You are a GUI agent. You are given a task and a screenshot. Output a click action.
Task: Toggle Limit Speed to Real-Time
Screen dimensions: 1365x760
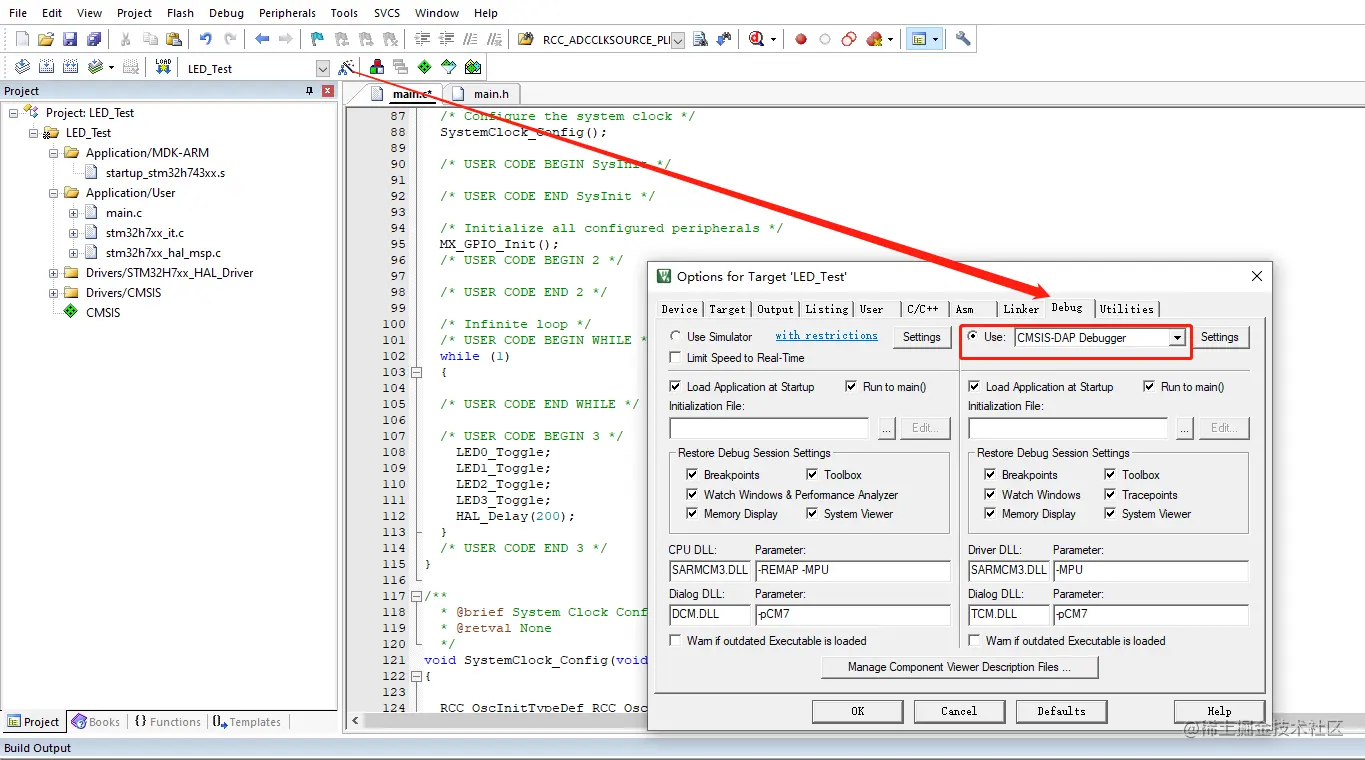(676, 358)
